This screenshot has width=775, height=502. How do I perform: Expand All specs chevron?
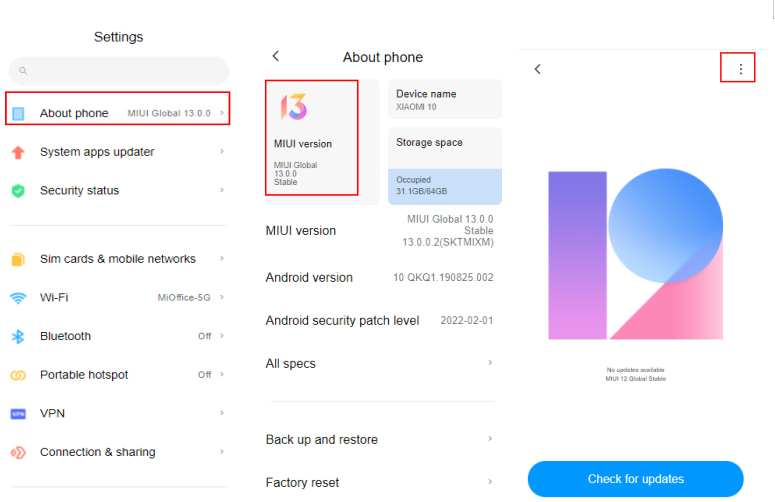tap(490, 363)
